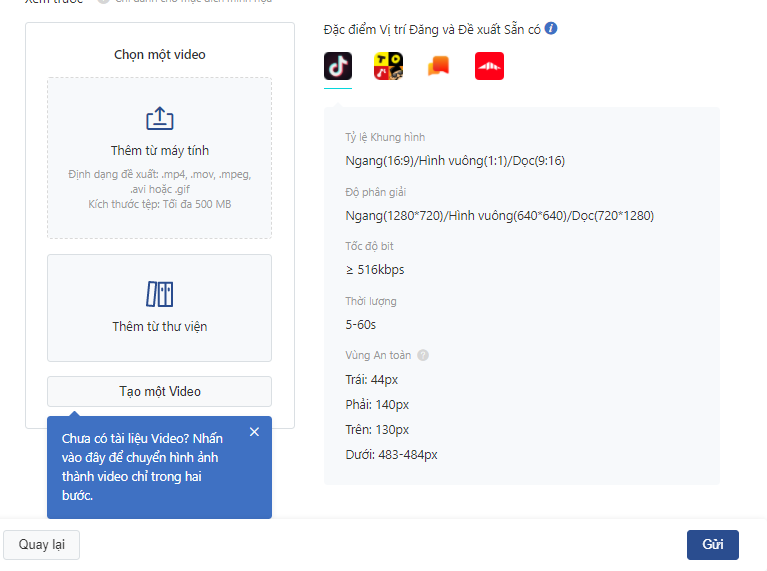Select the orange Helo chat placement icon
The image size is (767, 571).
click(439, 66)
